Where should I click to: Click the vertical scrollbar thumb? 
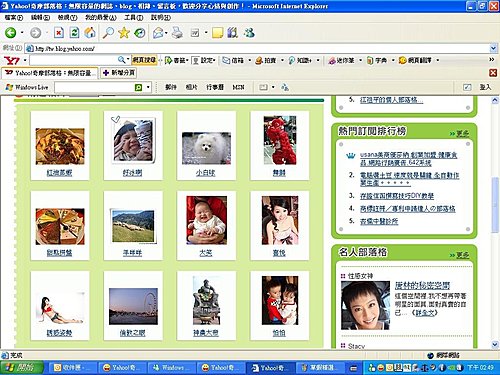[495, 205]
